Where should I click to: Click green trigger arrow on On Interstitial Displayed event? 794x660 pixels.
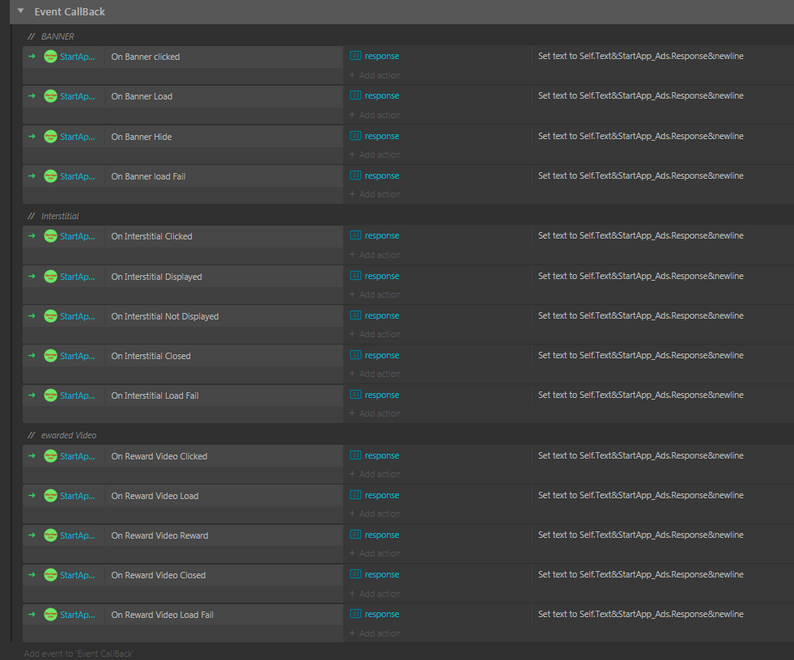point(32,276)
